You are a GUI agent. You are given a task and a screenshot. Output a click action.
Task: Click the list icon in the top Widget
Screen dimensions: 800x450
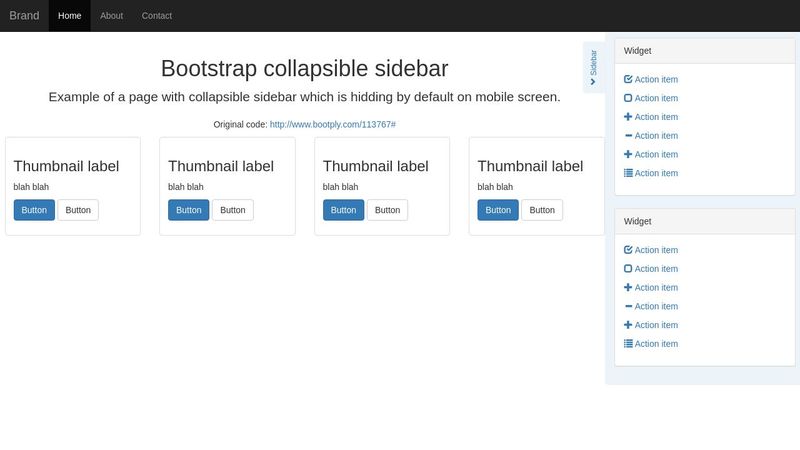coord(628,173)
